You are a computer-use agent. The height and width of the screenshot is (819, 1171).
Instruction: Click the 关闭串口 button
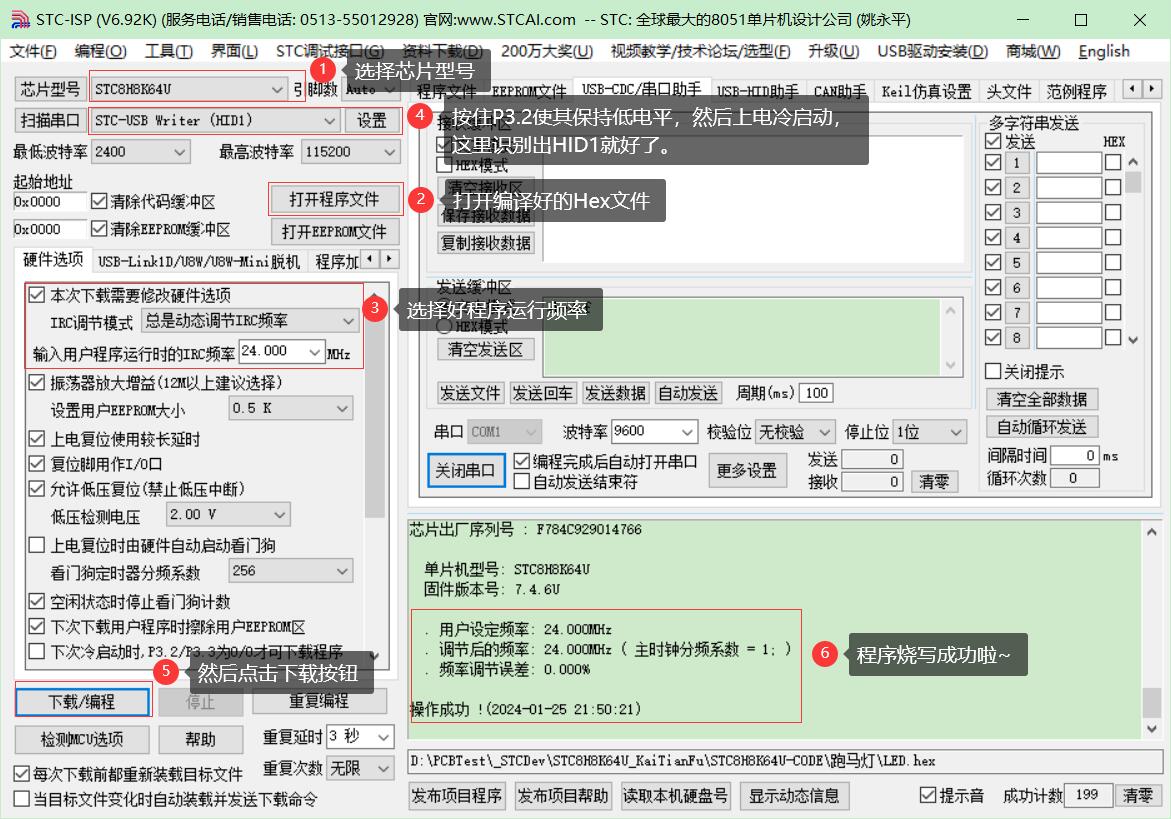click(465, 470)
